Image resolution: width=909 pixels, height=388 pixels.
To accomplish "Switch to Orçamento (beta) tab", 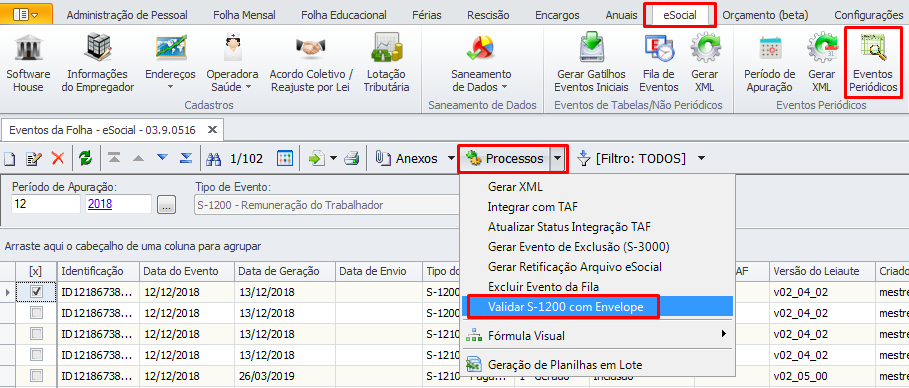I will pos(765,15).
